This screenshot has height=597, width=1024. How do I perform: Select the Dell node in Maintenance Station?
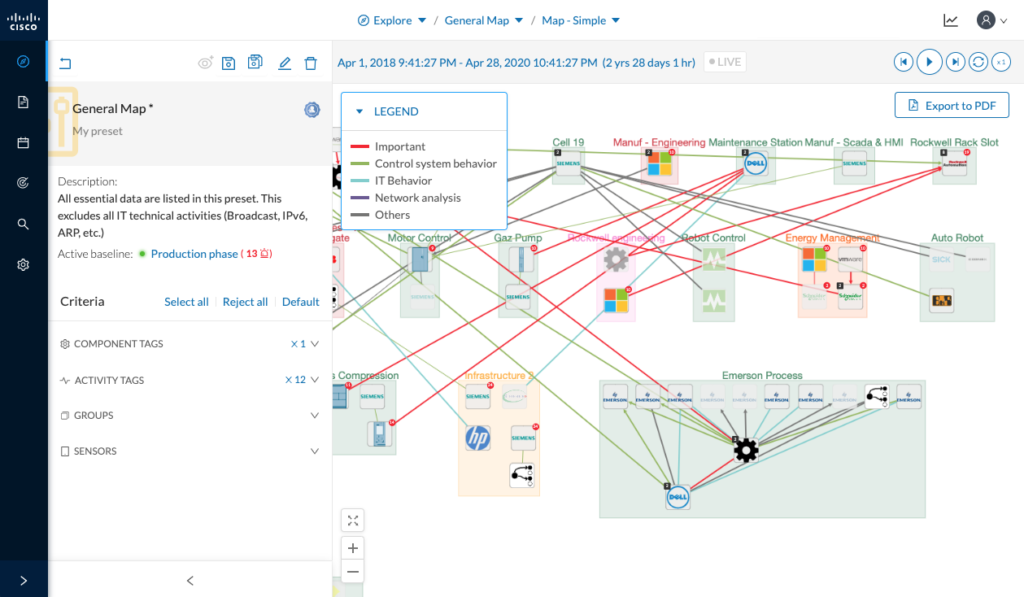pyautogui.click(x=756, y=163)
